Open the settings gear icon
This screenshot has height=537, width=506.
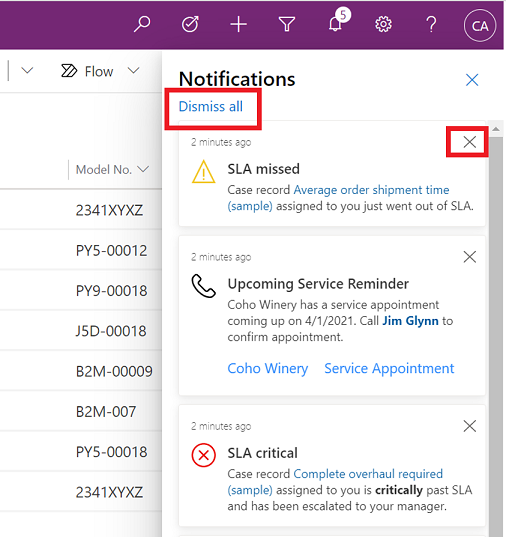point(383,25)
